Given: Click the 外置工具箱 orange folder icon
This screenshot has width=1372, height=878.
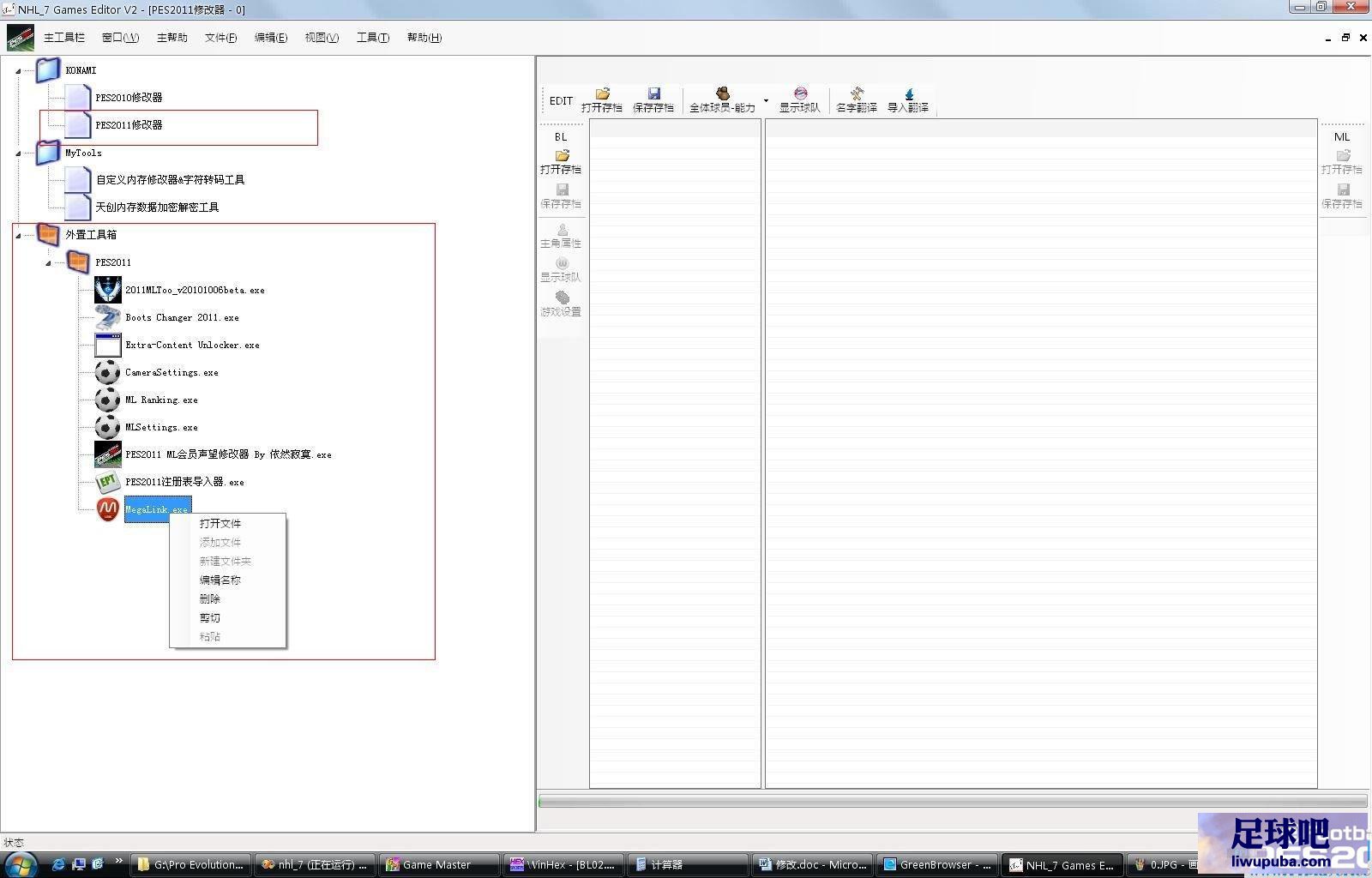Looking at the screenshot, I should 48,234.
